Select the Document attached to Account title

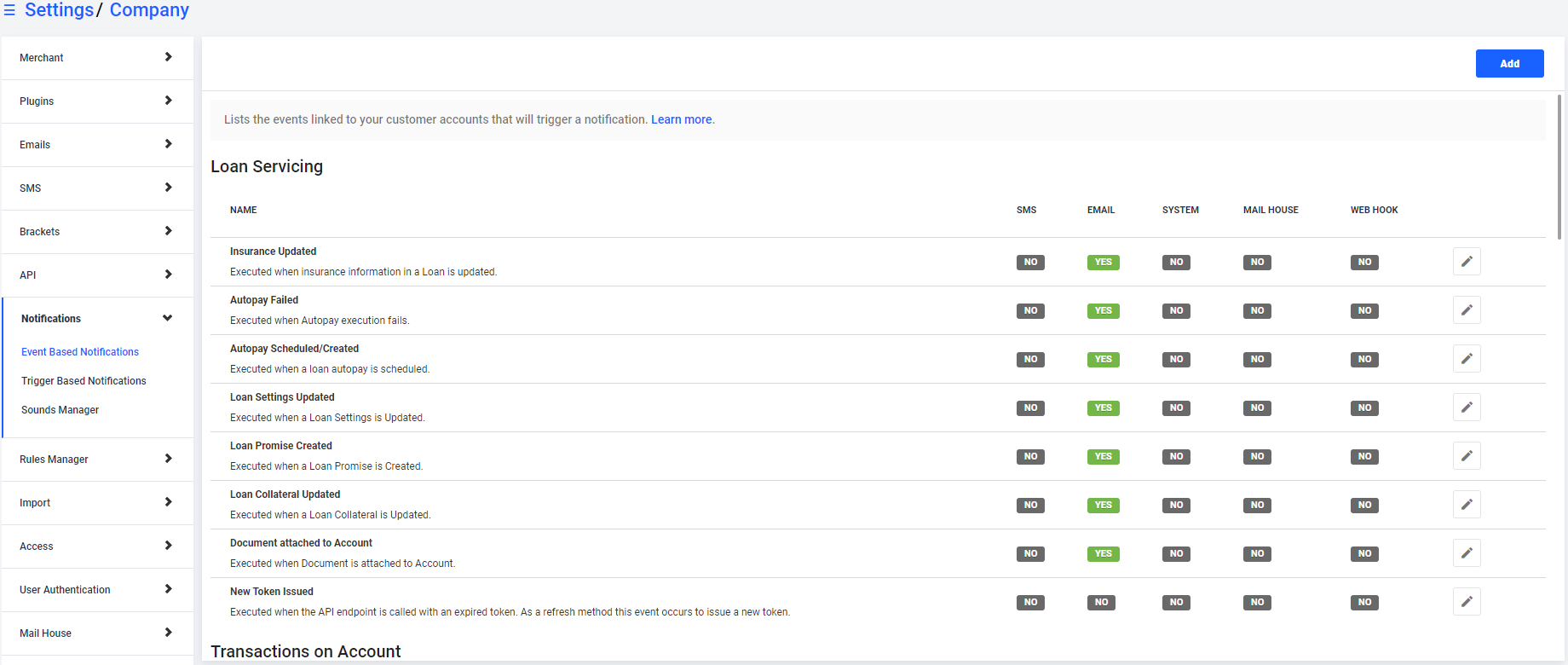tap(301, 543)
